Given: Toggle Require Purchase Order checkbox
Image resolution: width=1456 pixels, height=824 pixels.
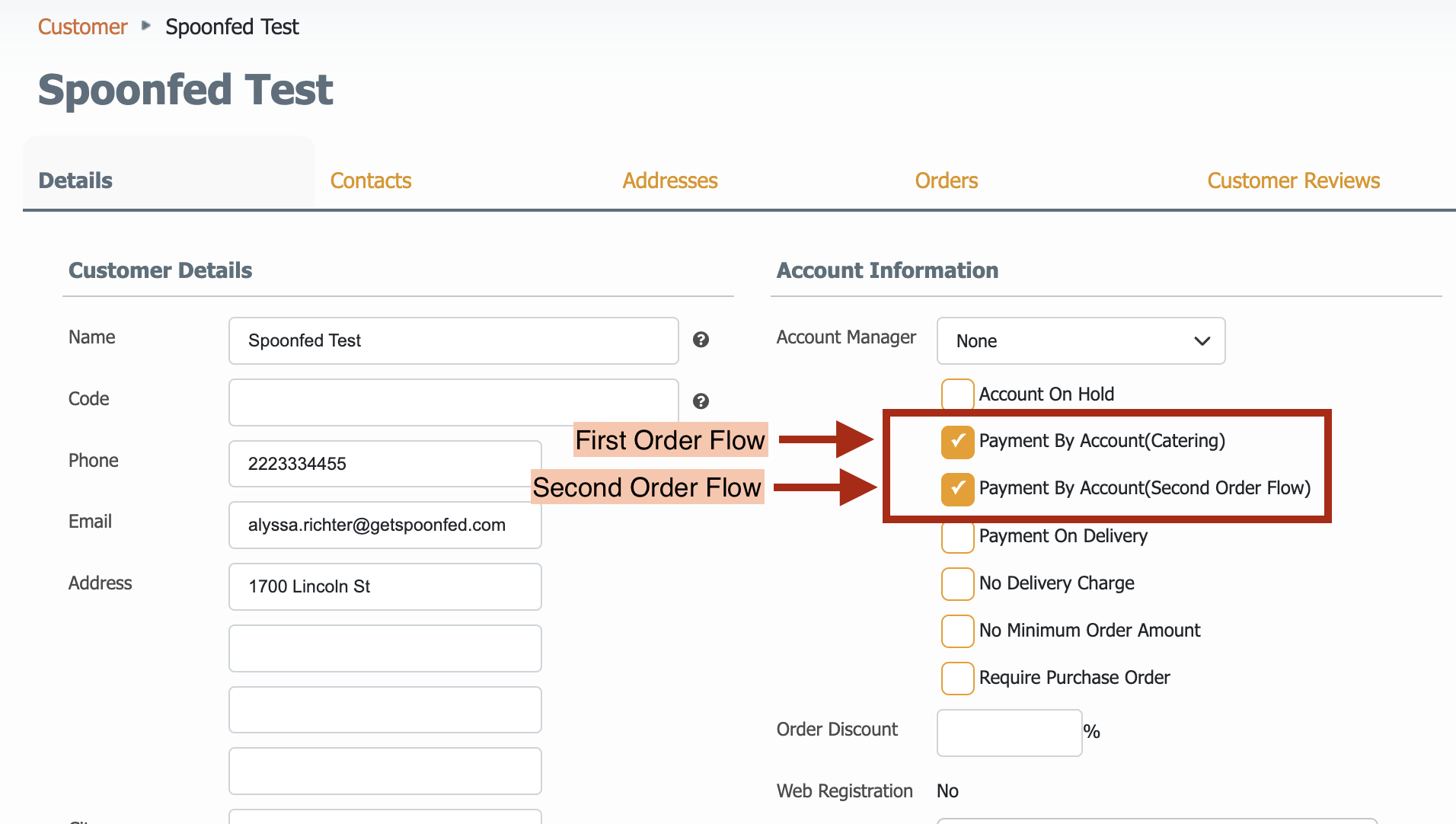Looking at the screenshot, I should [957, 678].
